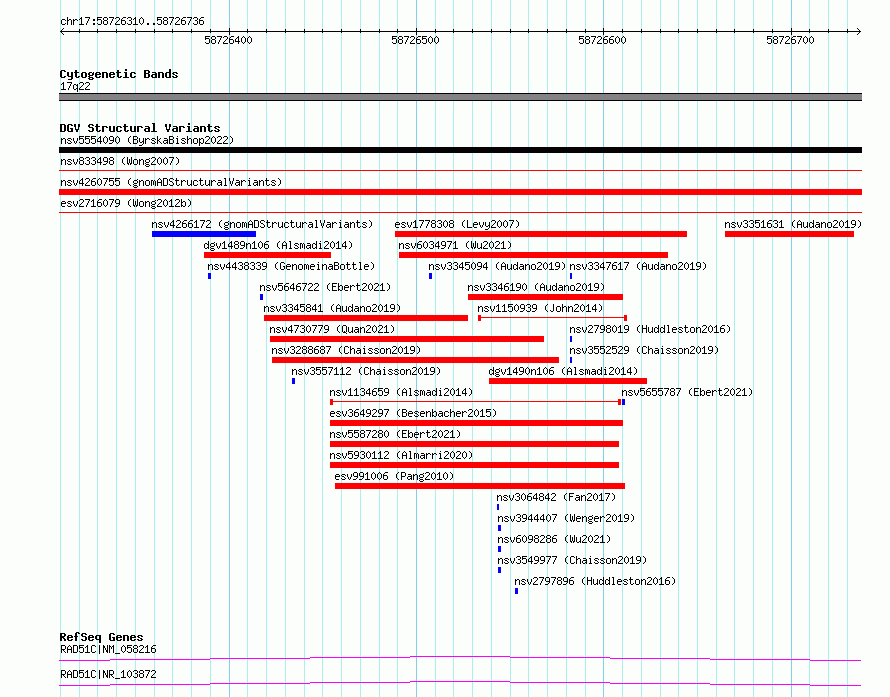Open the nsv2798019 (Huddleston2016) label

coord(650,329)
